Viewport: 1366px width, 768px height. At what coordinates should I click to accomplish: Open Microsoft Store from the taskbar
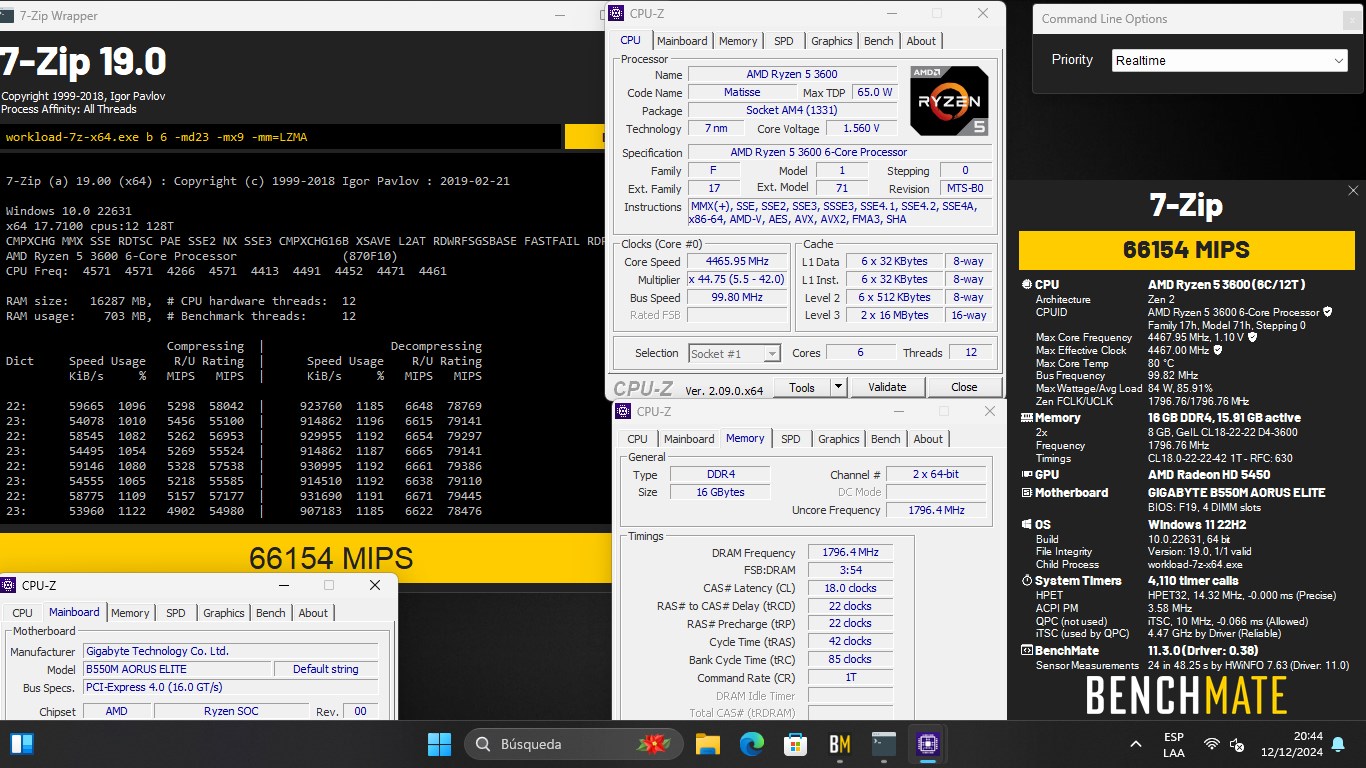point(796,744)
